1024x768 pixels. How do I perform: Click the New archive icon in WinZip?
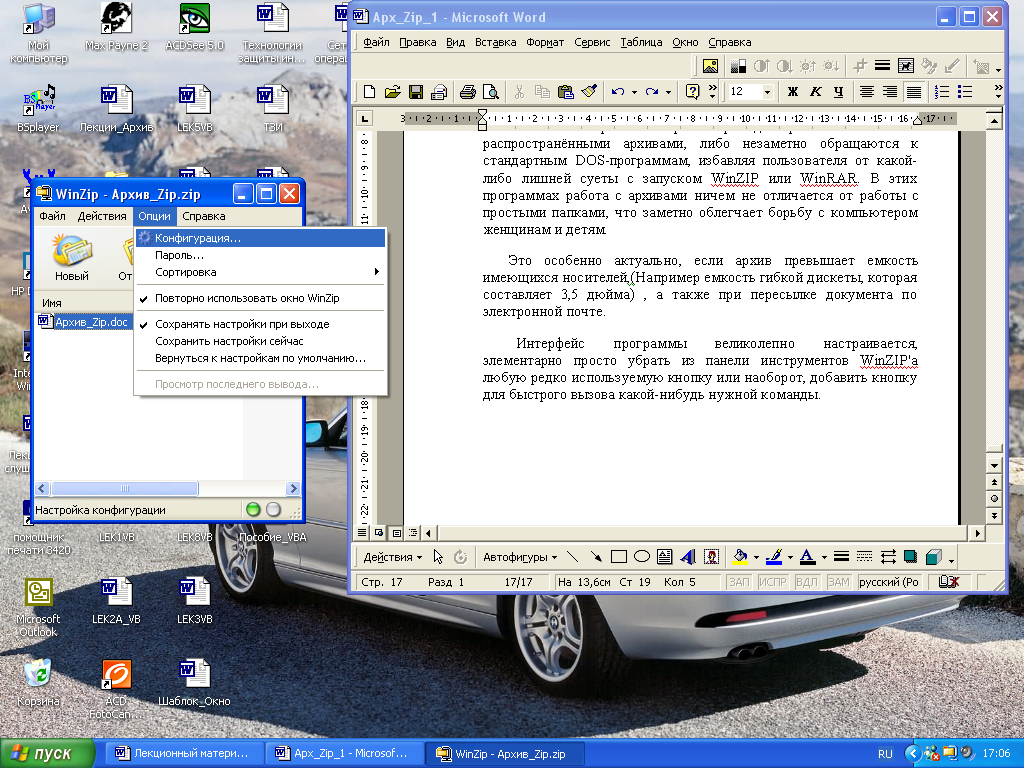72,257
